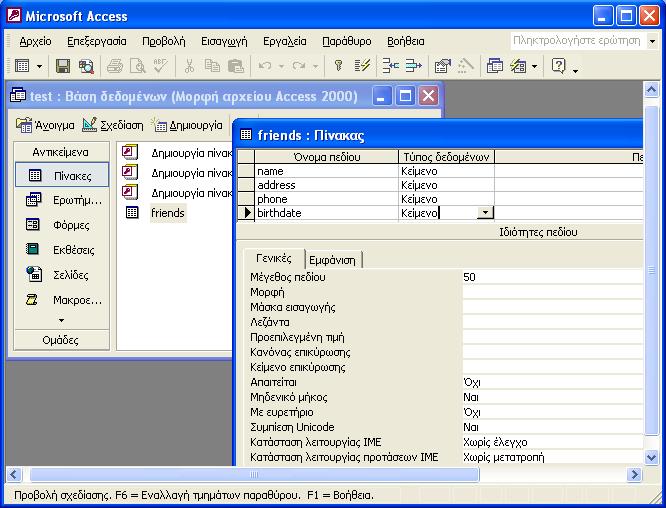Show the Database Window via toolbar icon
The image size is (666, 508).
coord(495,66)
